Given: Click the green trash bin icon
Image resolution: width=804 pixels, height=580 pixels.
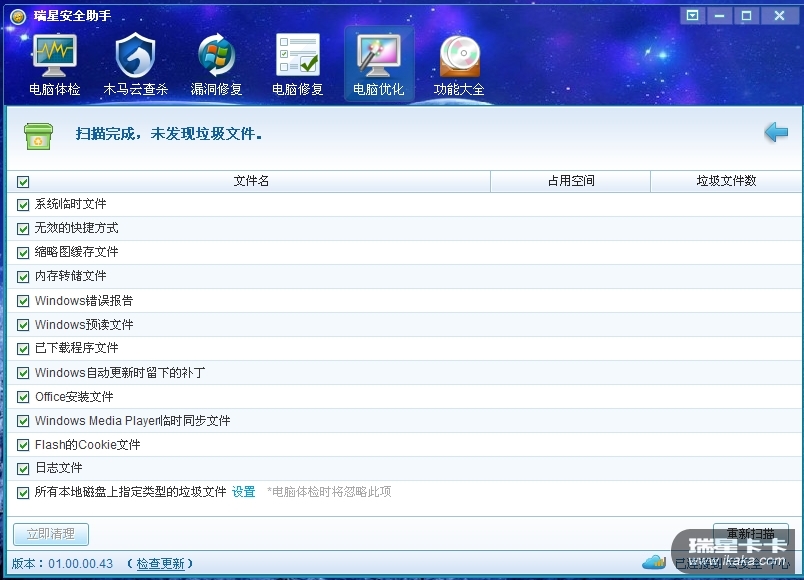Looking at the screenshot, I should pyautogui.click(x=39, y=135).
